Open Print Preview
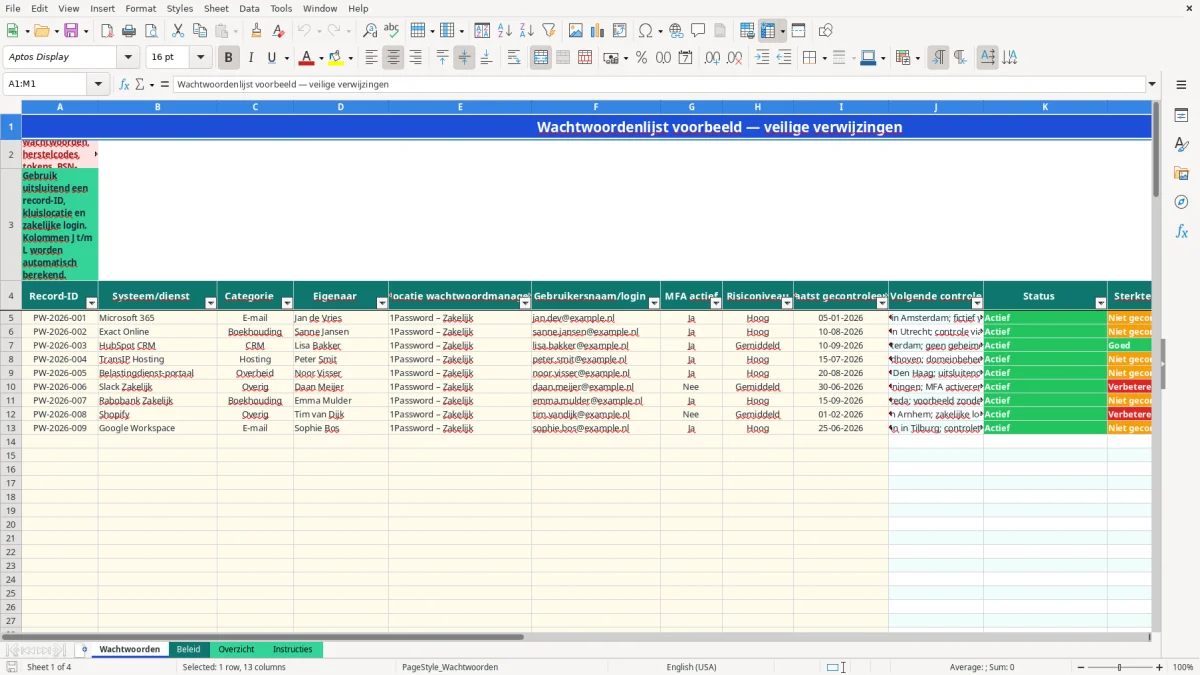The width and height of the screenshot is (1200, 675). coord(150,31)
